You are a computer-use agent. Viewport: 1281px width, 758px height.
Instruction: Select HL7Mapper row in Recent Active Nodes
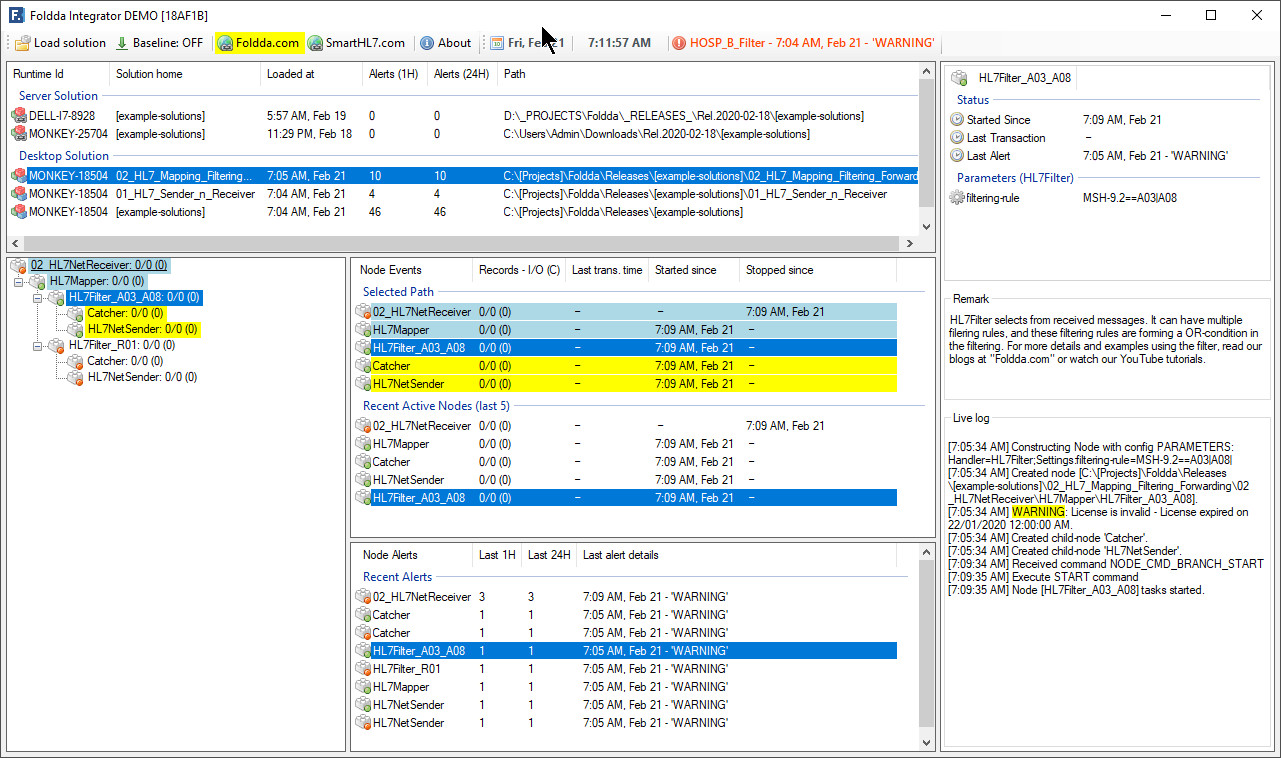pos(626,444)
